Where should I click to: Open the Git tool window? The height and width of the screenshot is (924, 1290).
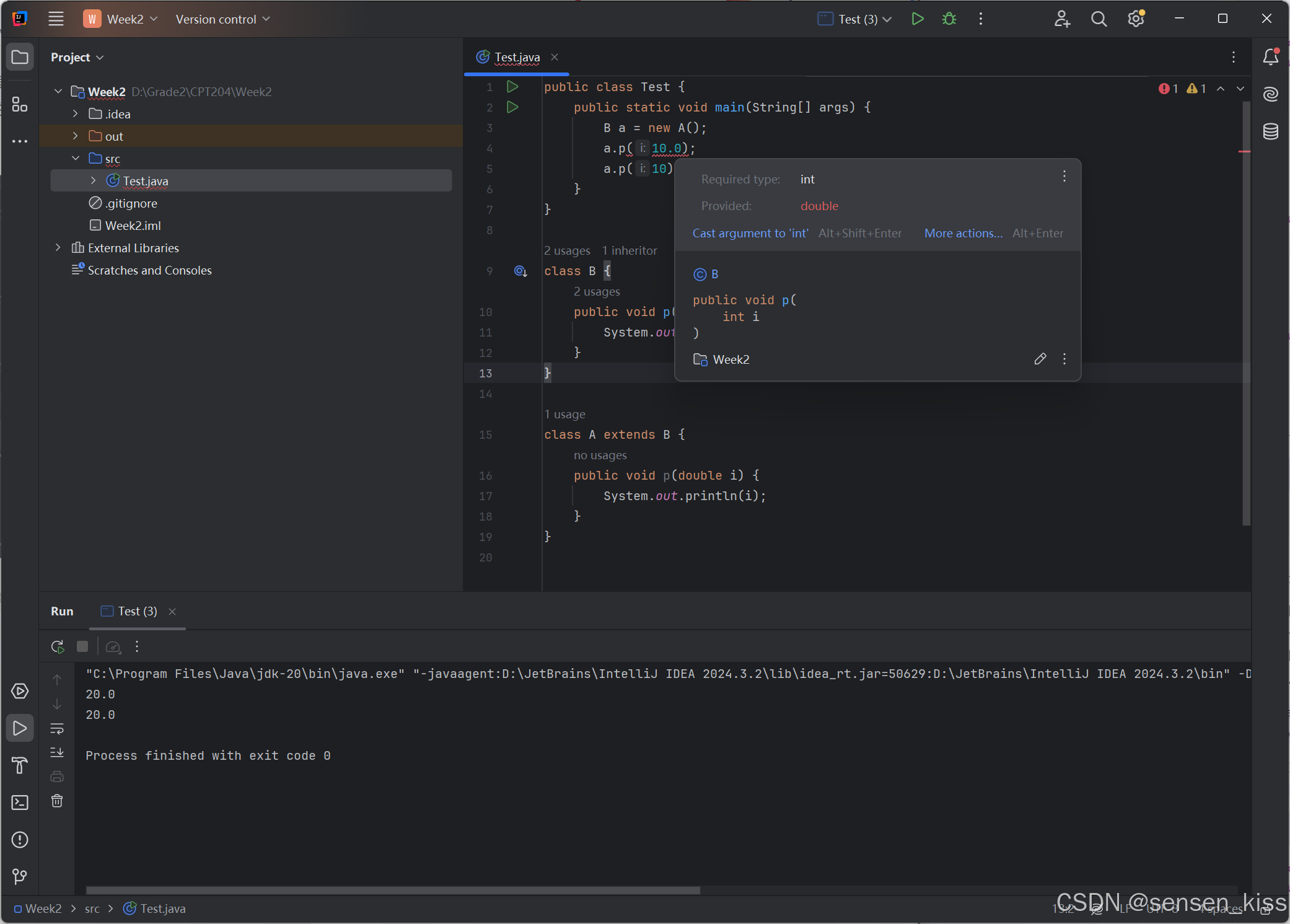coord(20,876)
